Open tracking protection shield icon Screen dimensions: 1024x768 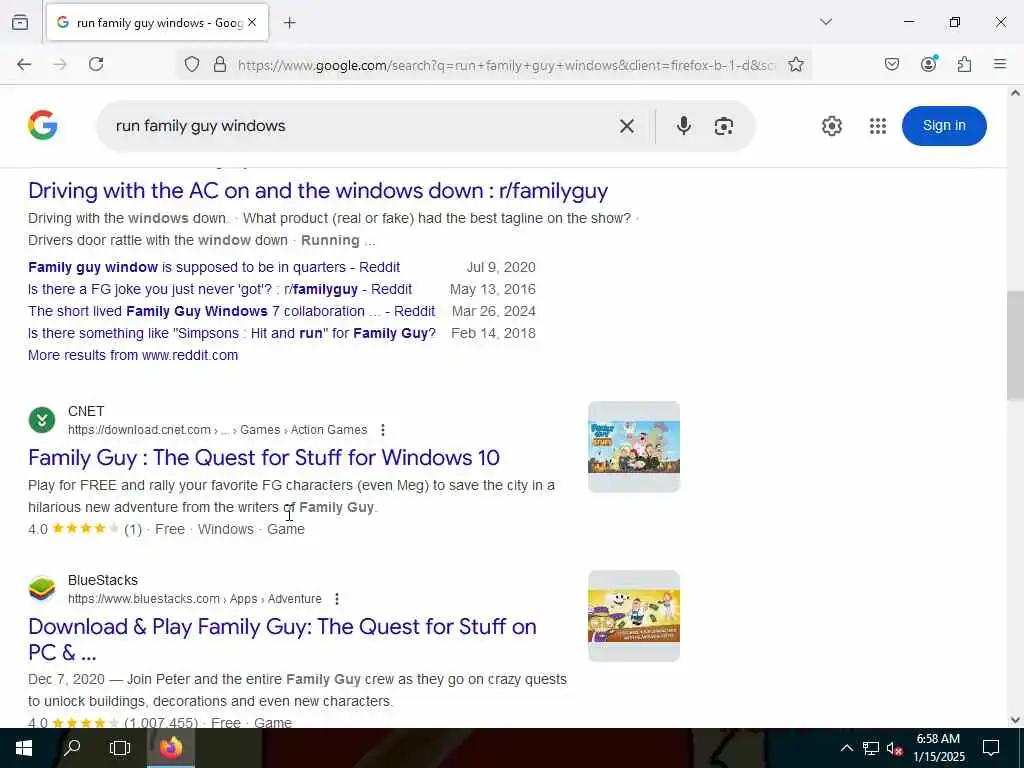coord(192,65)
